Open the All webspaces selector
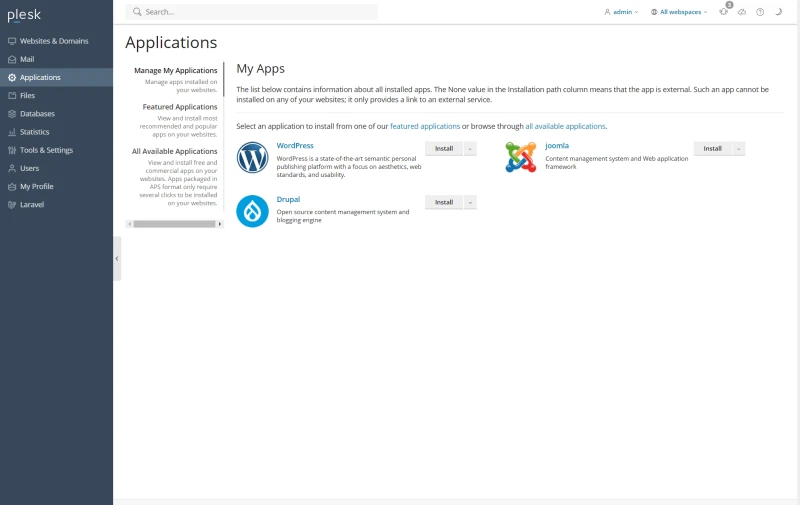The width and height of the screenshot is (800, 505). coord(679,12)
